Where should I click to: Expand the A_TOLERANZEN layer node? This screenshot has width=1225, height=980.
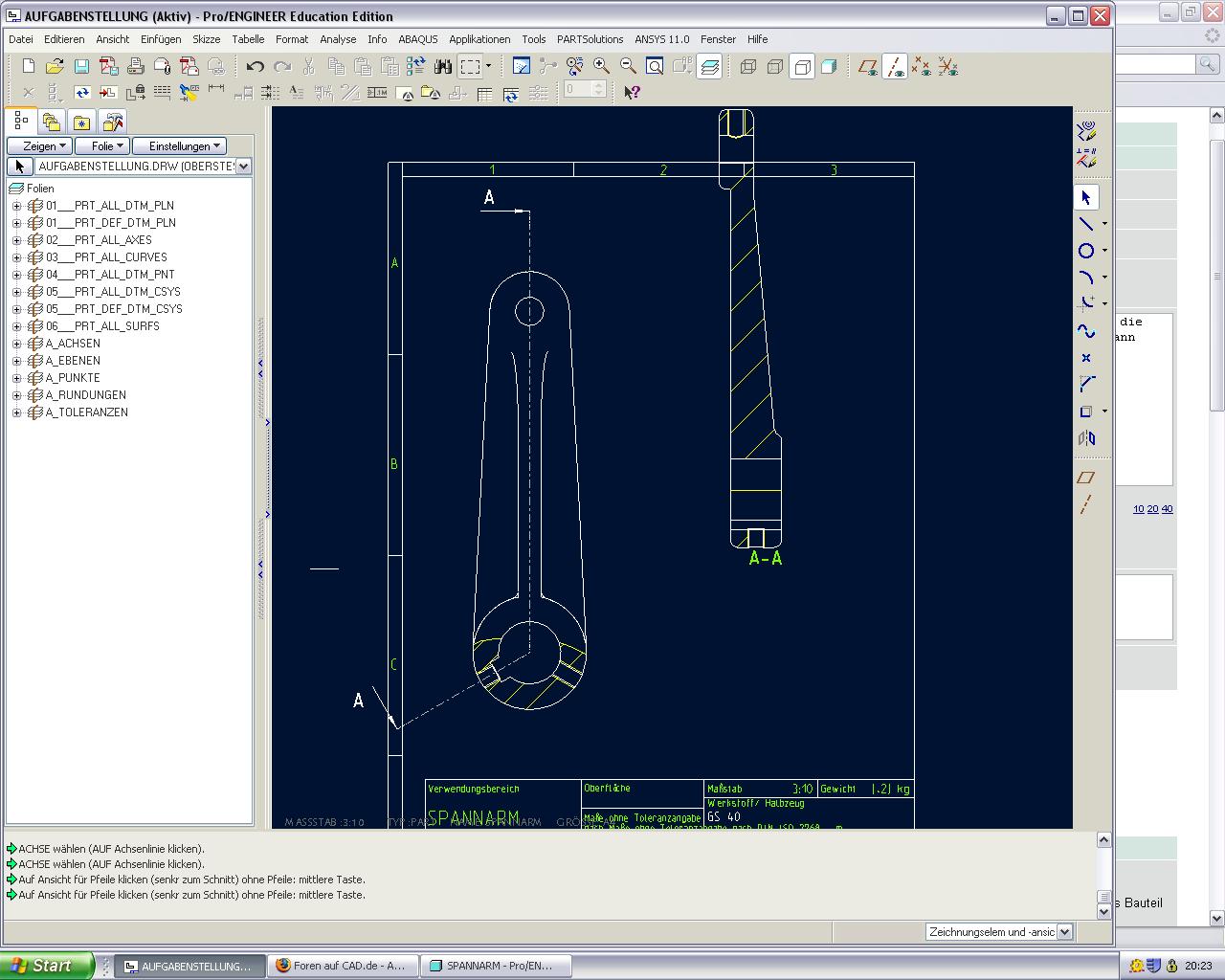click(16, 412)
